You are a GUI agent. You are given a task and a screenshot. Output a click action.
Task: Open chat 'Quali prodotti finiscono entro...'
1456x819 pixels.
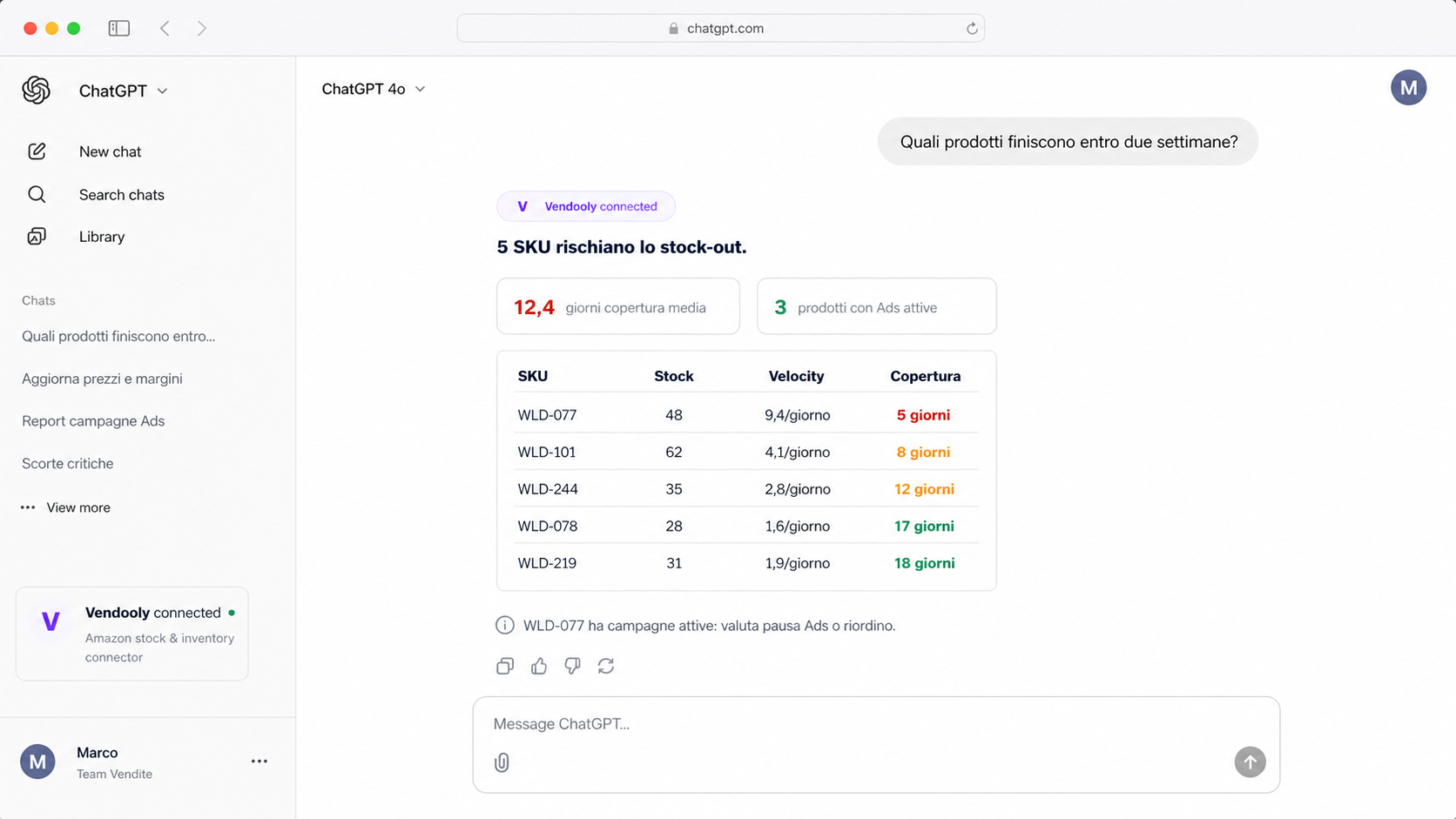click(118, 336)
